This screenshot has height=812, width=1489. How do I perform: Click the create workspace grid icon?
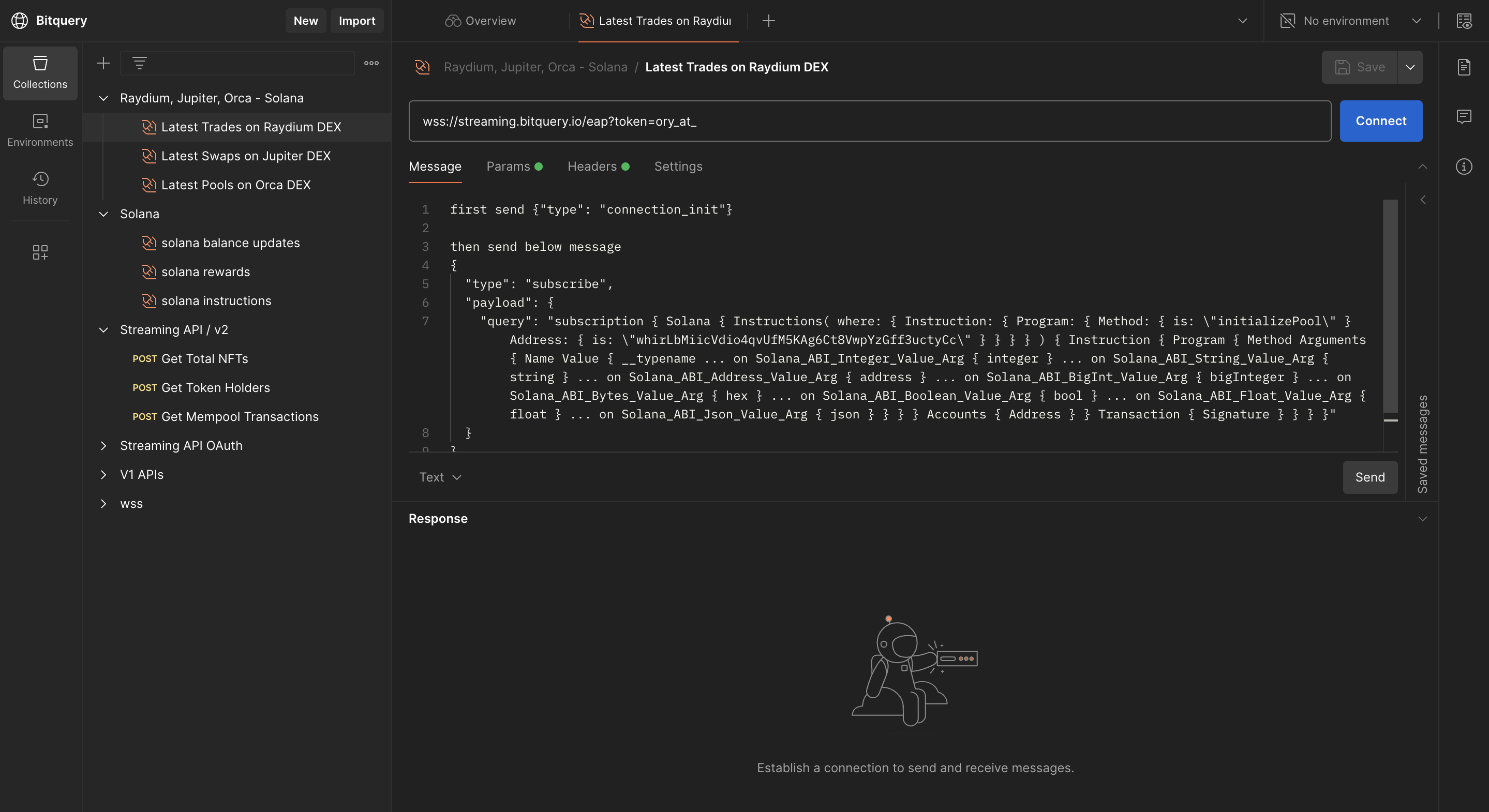pos(40,252)
